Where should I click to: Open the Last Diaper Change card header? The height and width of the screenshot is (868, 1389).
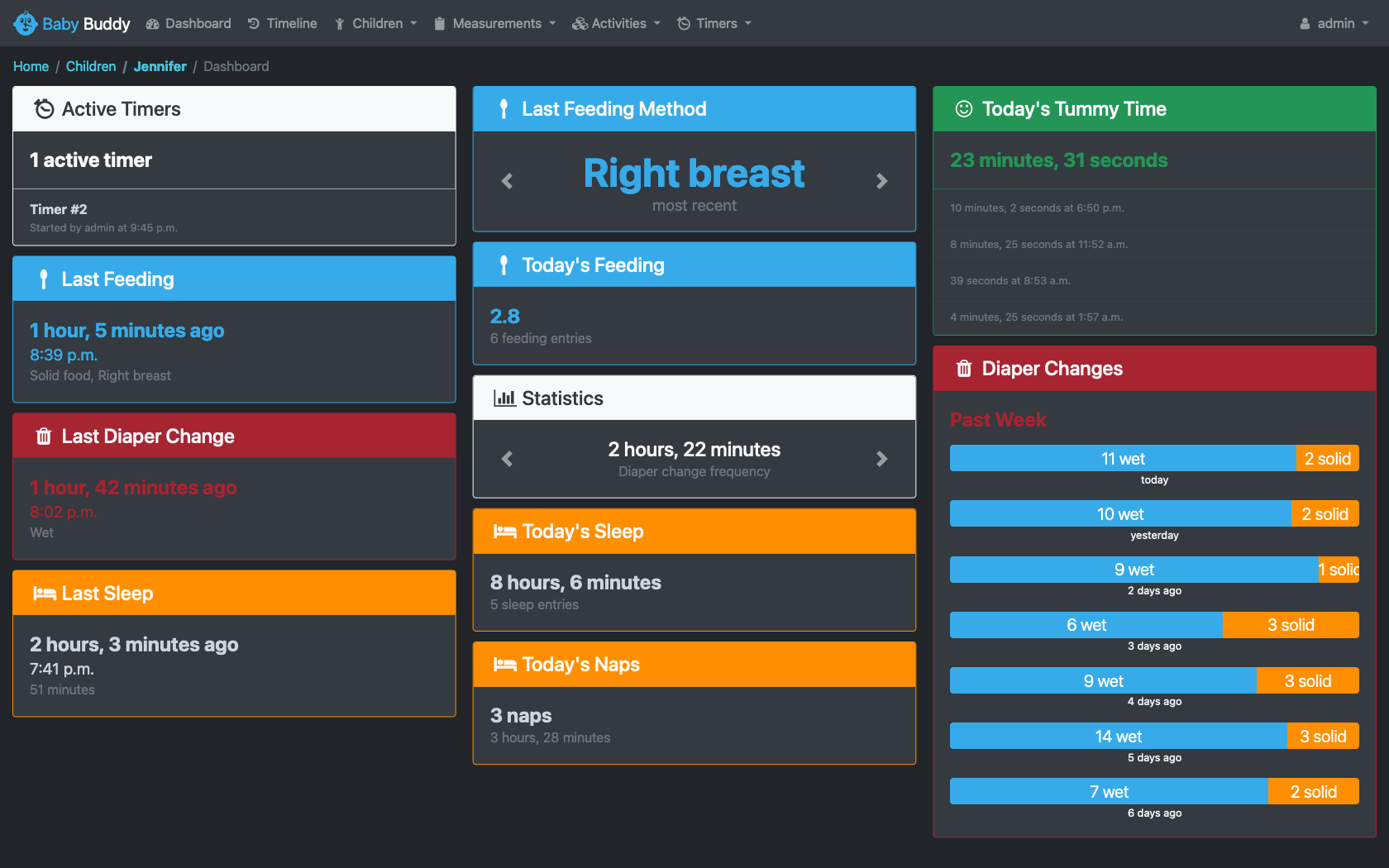pos(234,436)
